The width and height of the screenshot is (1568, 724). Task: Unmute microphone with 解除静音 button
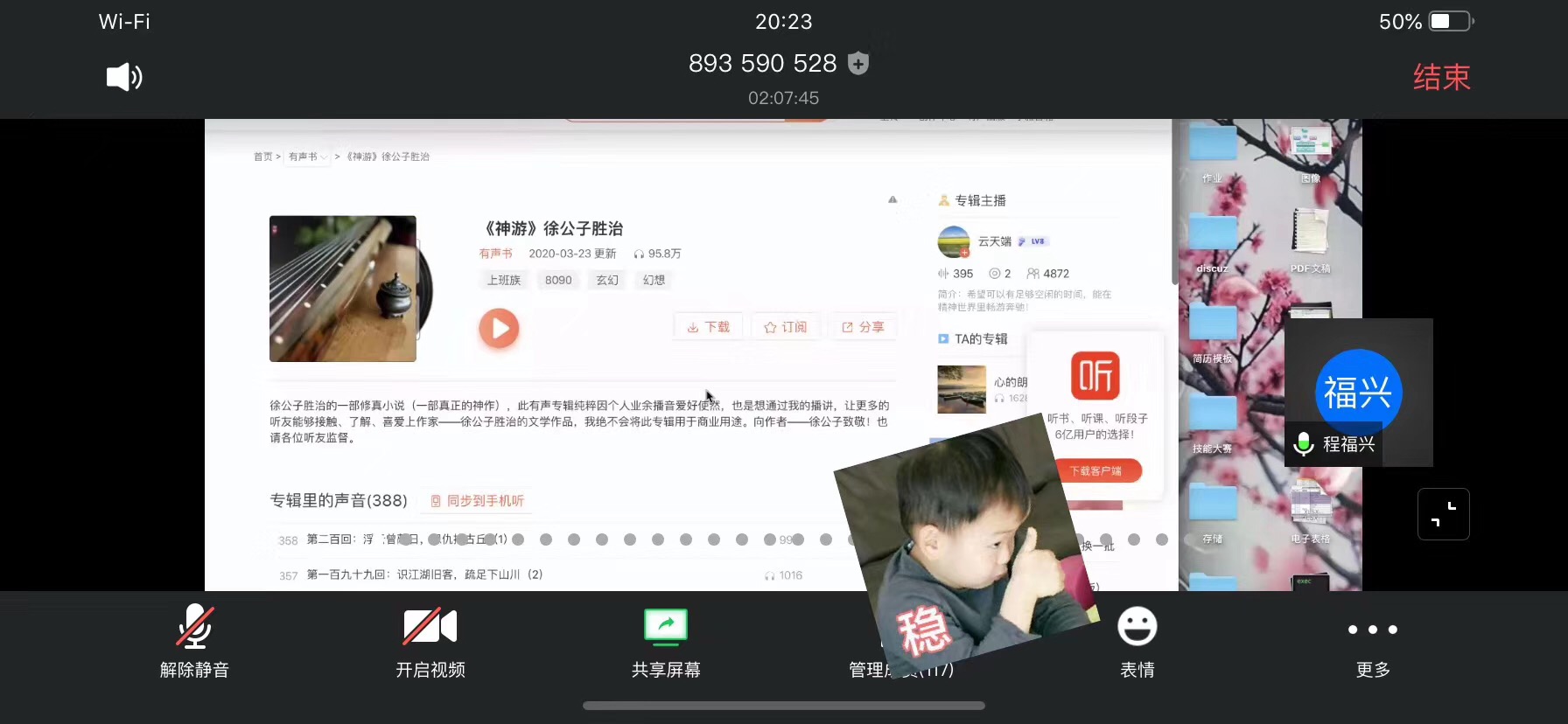[194, 641]
